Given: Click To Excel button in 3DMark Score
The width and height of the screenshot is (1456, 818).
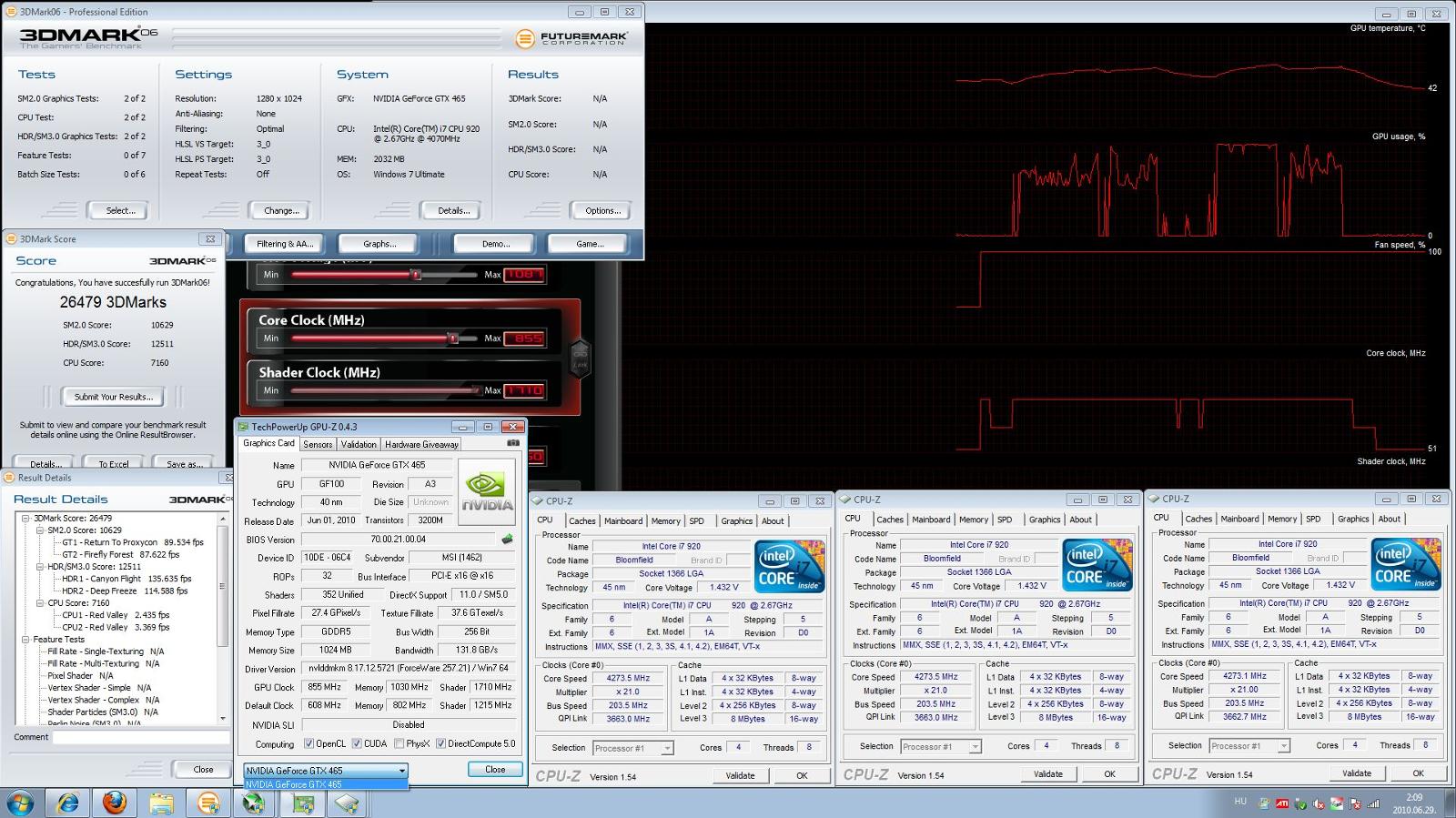Looking at the screenshot, I should pos(113,464).
